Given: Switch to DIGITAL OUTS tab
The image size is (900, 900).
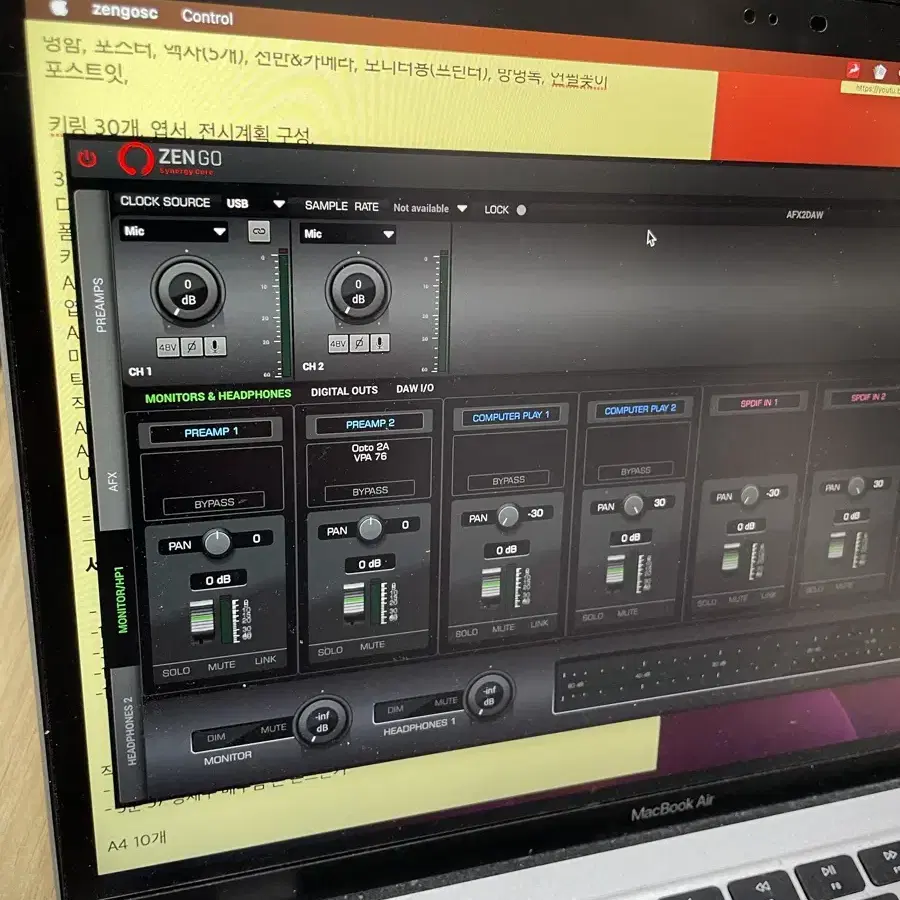Looking at the screenshot, I should 344,391.
